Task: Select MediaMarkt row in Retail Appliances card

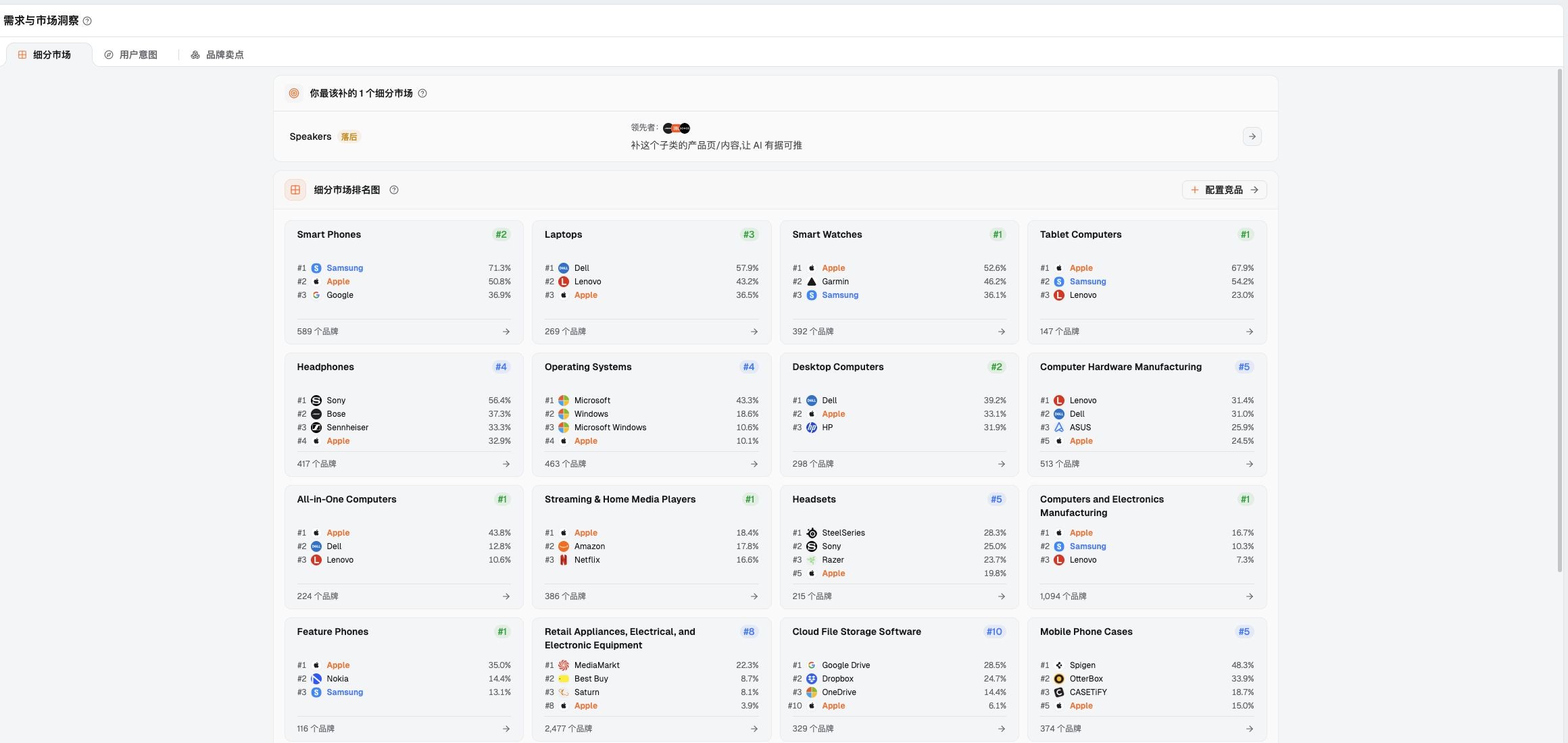Action: (652, 665)
